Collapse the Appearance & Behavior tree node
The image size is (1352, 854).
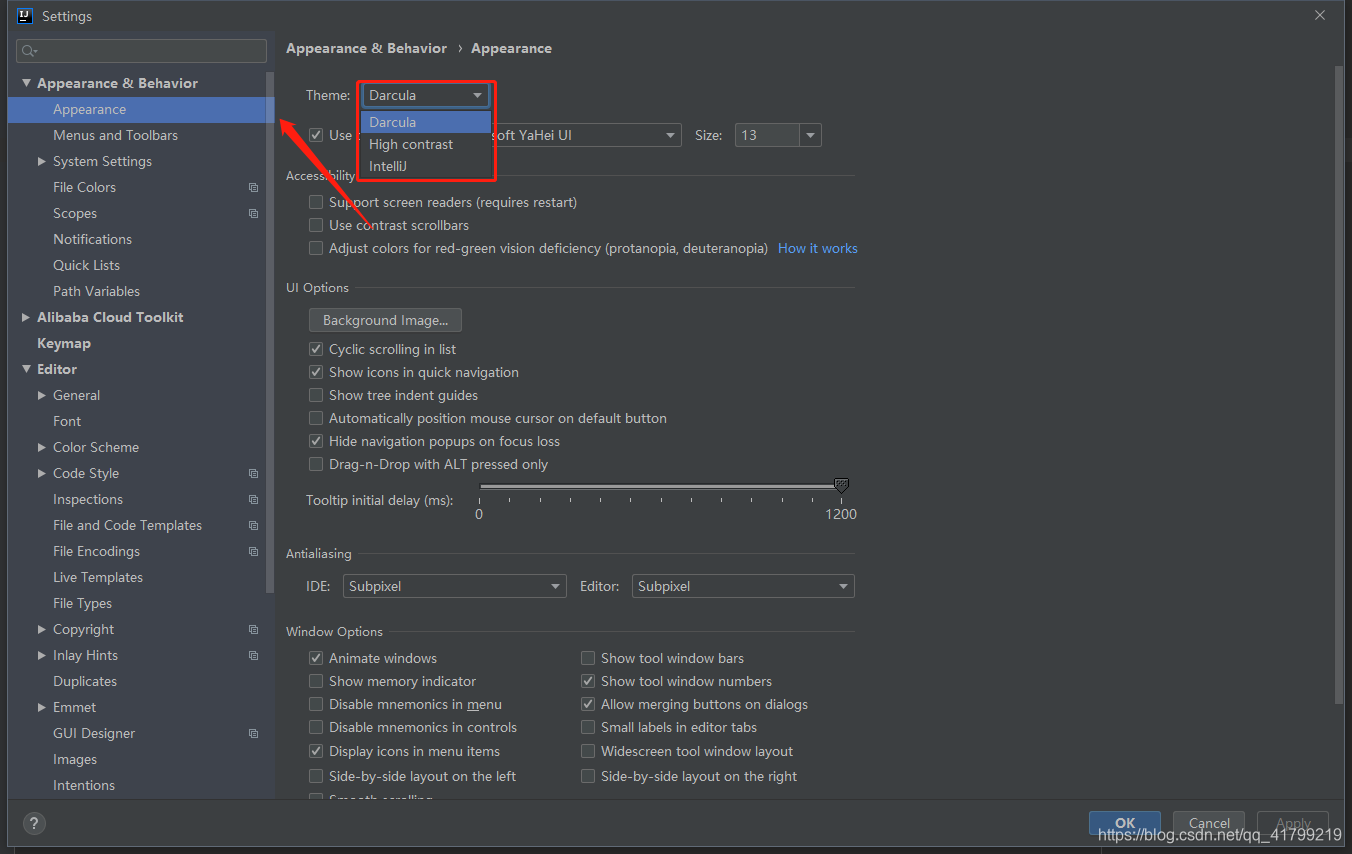[x=26, y=83]
